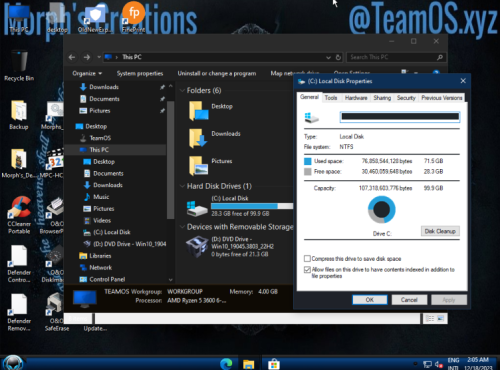Image resolution: width=500 pixels, height=370 pixels.
Task: Click the Back arrow in Explorer
Action: click(x=72, y=57)
